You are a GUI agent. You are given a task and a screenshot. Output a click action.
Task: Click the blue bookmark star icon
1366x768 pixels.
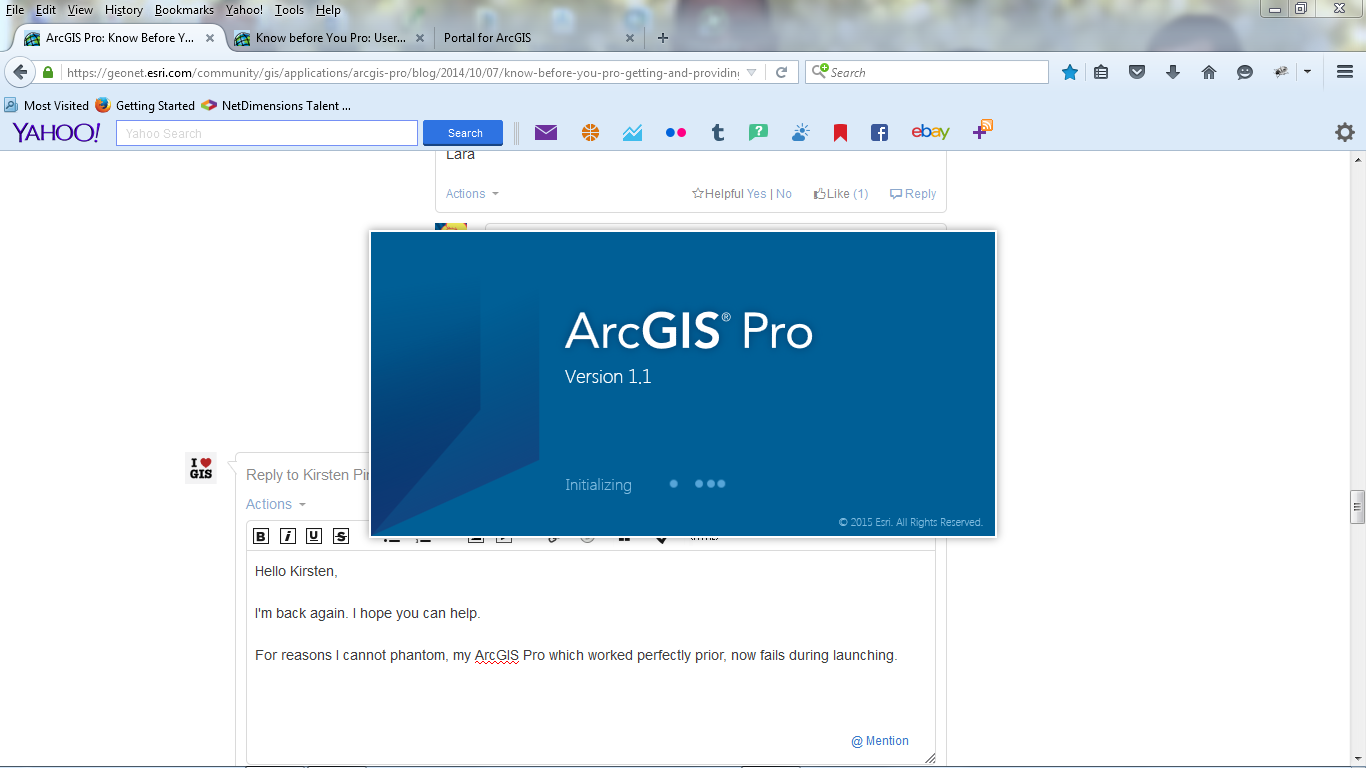1070,72
